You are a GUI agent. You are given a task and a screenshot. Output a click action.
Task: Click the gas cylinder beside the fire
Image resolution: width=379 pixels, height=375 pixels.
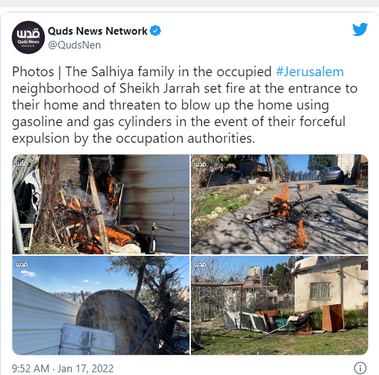[154, 238]
